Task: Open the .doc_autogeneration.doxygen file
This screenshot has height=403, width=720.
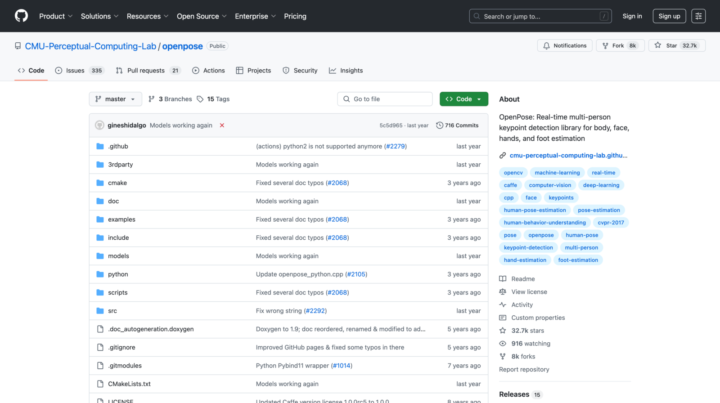Action: click(x=151, y=329)
